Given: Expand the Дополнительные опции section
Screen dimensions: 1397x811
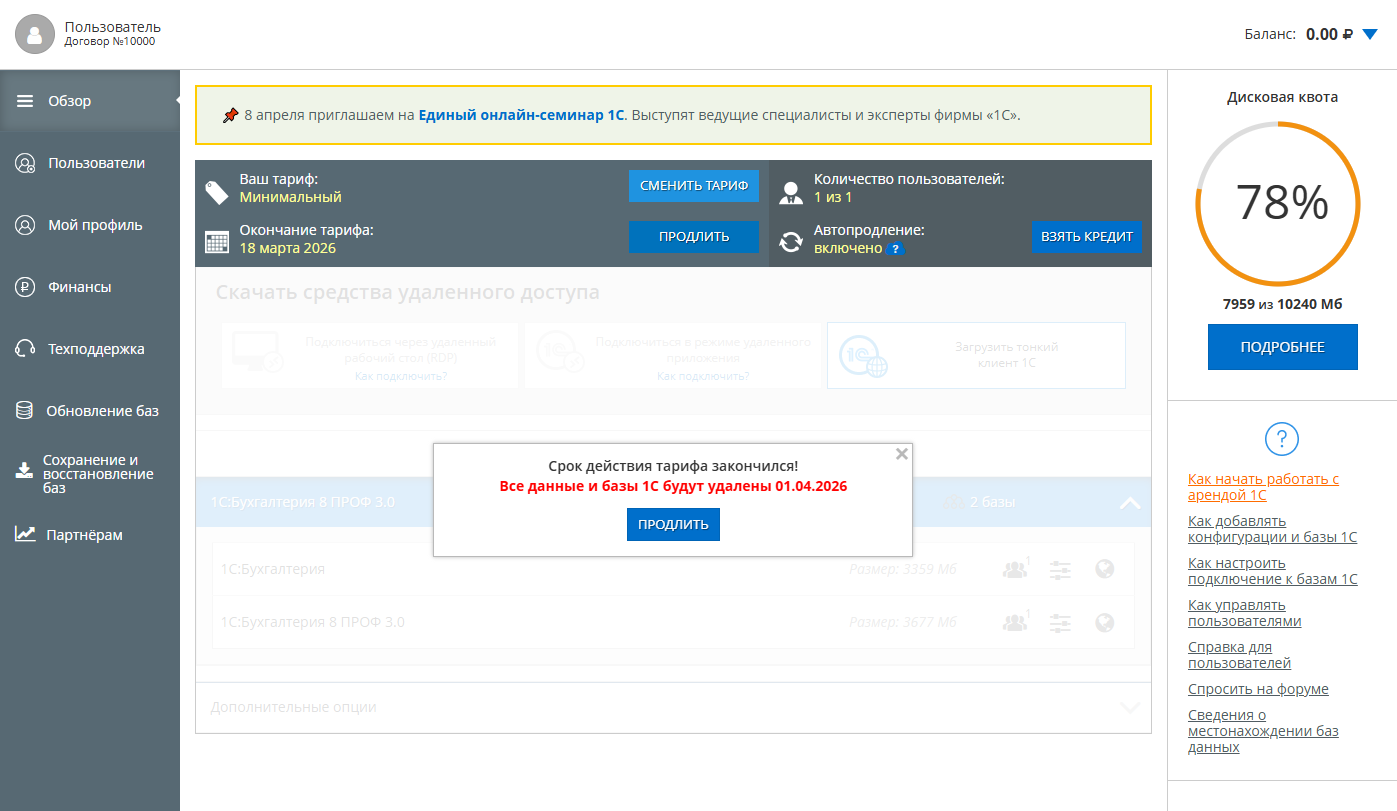Looking at the screenshot, I should pos(1130,707).
